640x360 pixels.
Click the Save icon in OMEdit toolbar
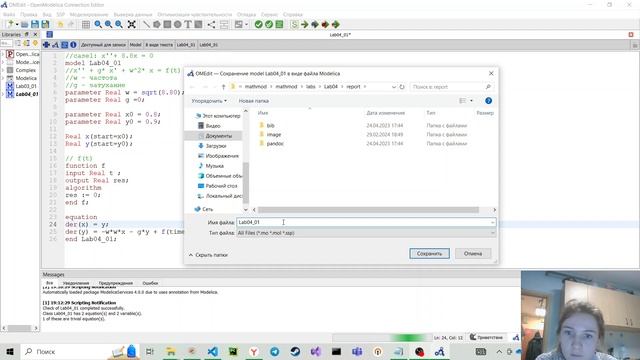pyautogui.click(x=35, y=24)
